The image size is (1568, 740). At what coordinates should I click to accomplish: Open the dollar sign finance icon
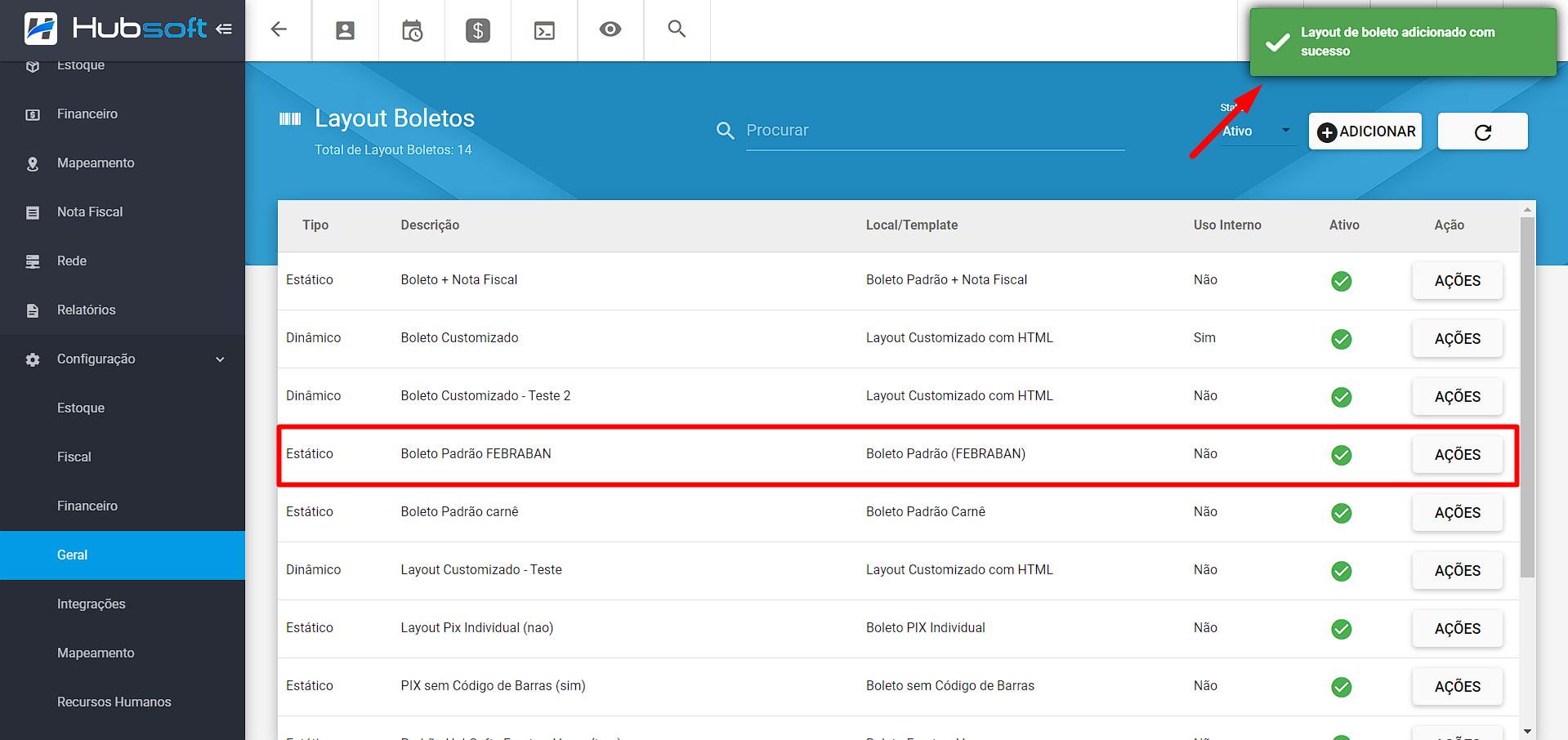478,31
